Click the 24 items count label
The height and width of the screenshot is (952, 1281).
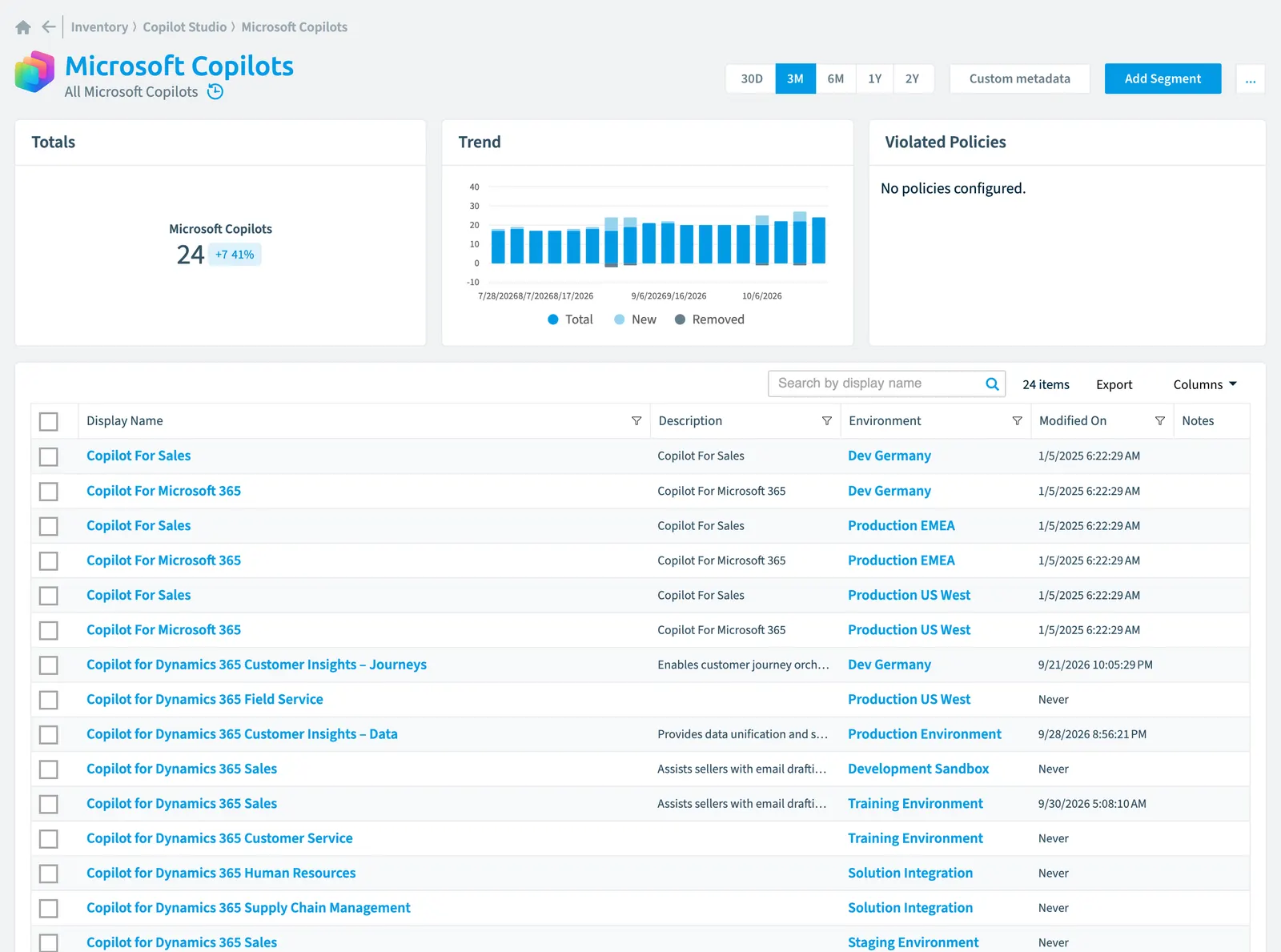pos(1046,384)
